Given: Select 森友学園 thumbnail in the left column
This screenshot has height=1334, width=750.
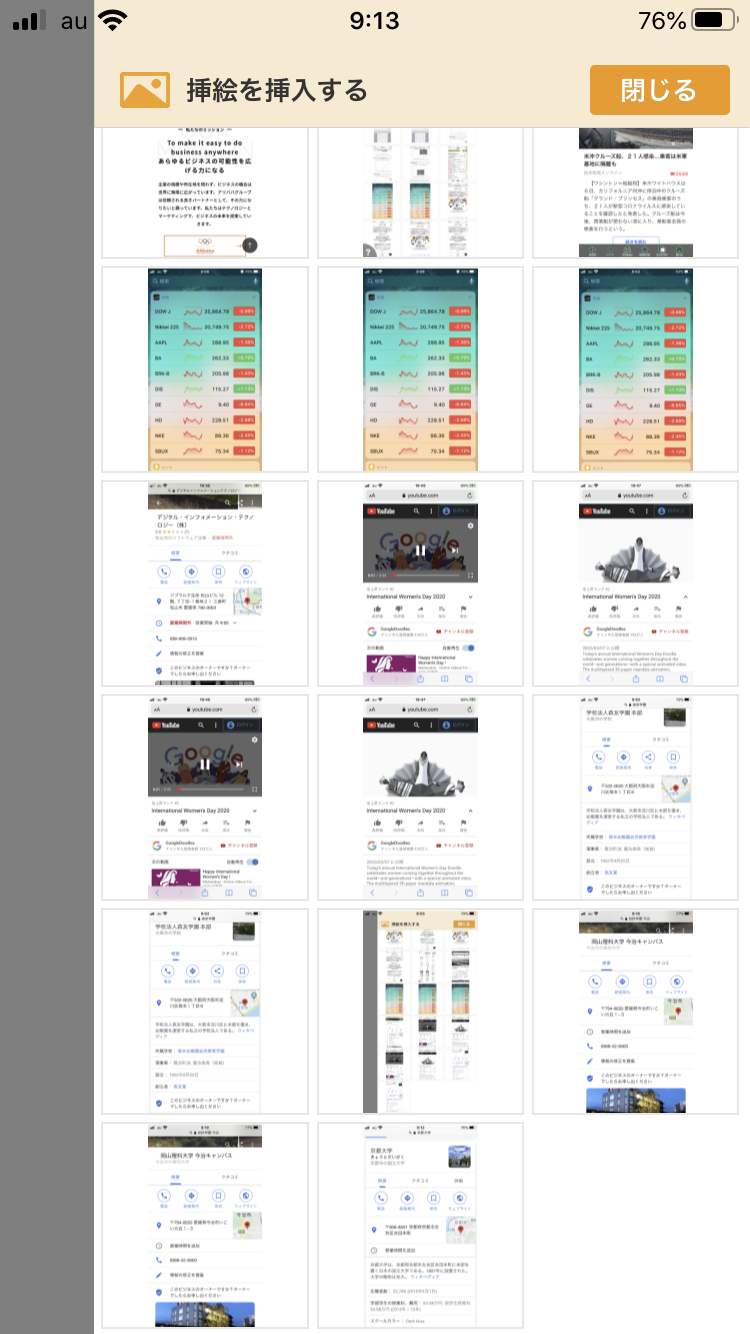Looking at the screenshot, I should point(205,1011).
